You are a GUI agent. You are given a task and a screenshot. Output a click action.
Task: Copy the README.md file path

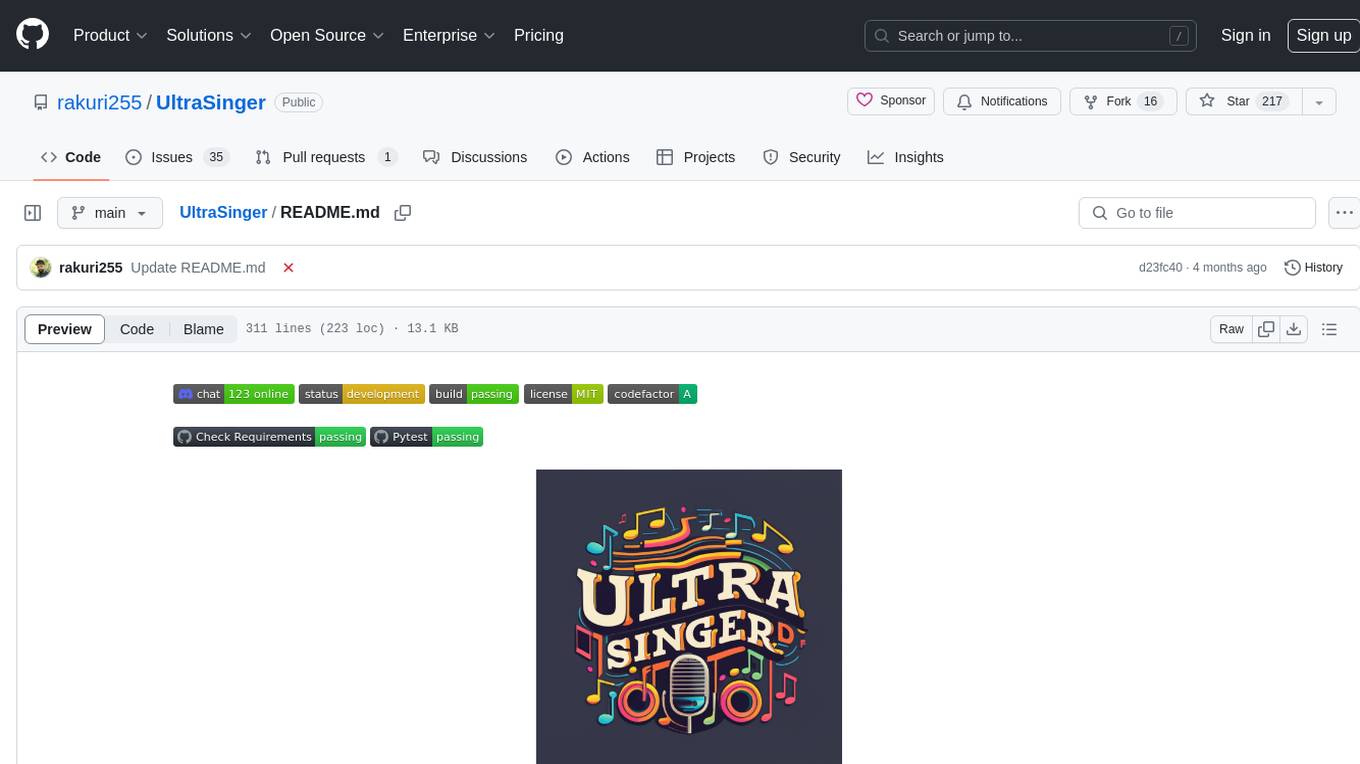pos(403,213)
